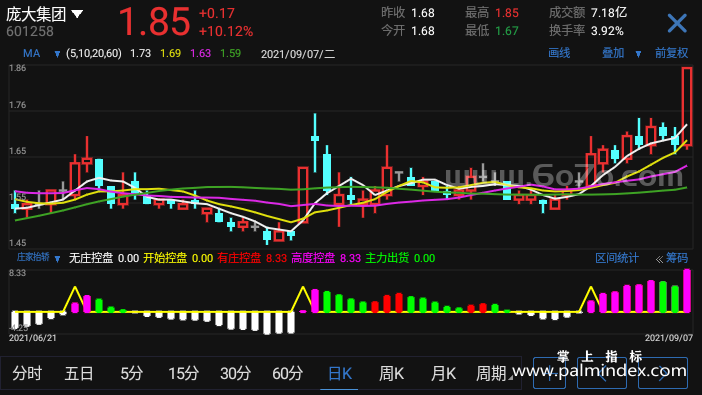Click the 最低 1.67 value
Viewport: 702px width, 395px height.
[x=507, y=31]
